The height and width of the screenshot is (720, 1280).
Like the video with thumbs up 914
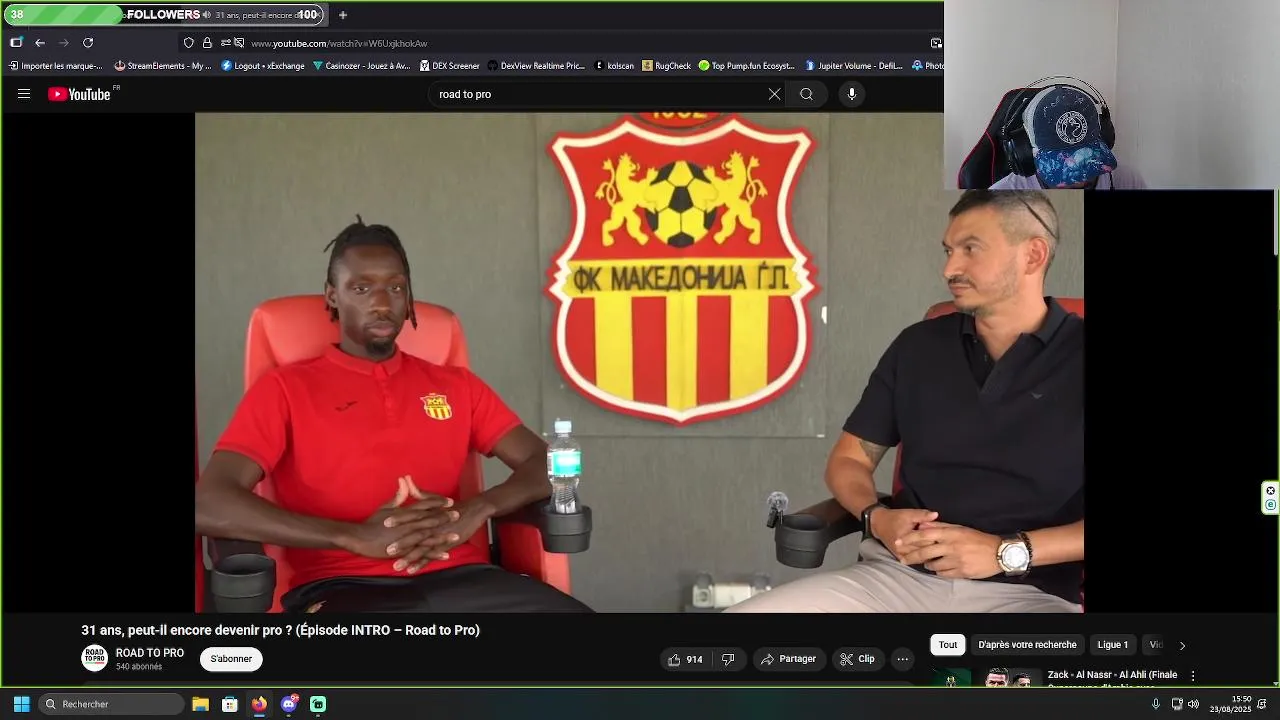[686, 659]
